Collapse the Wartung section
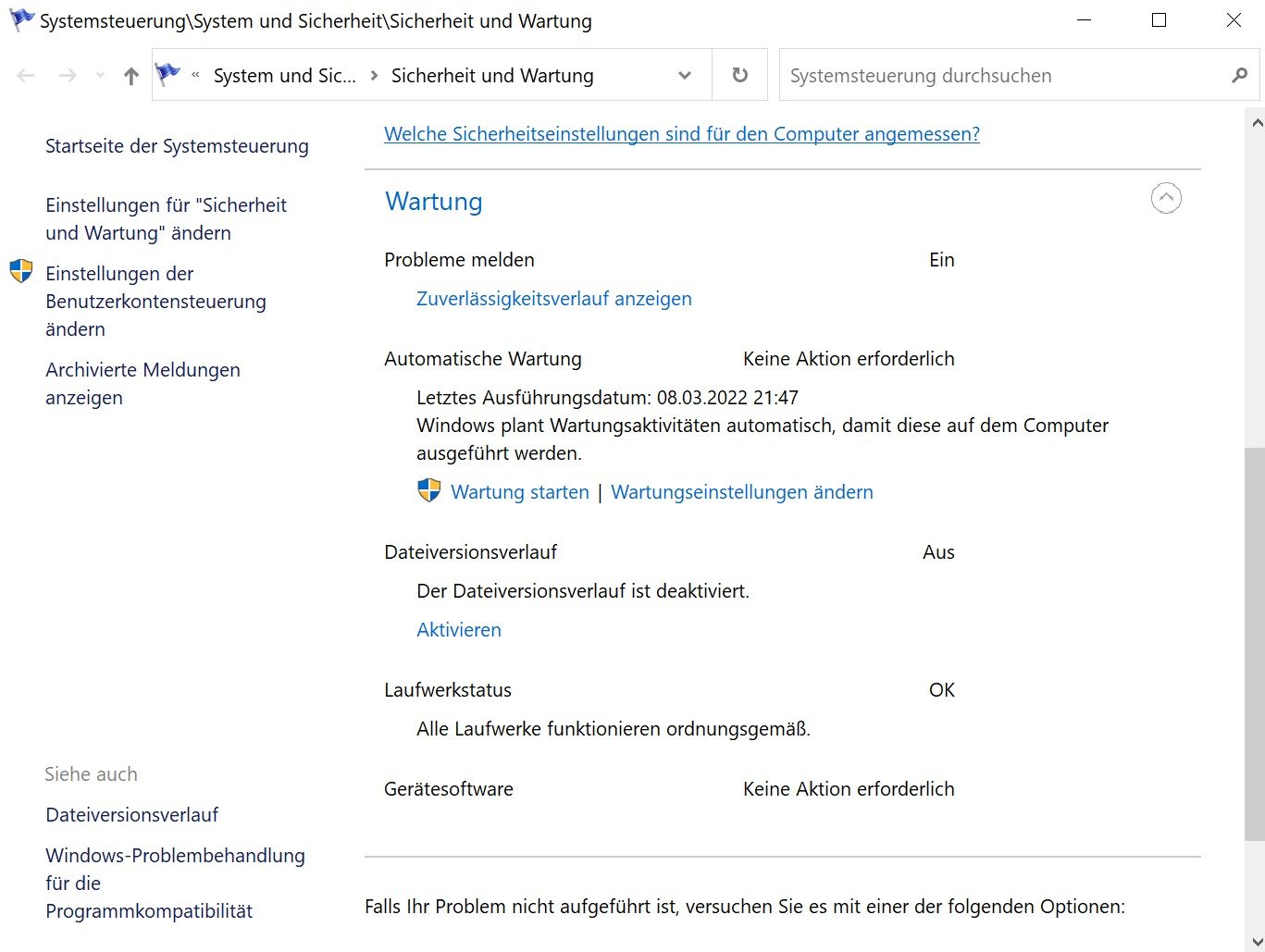The height and width of the screenshot is (952, 1265). point(1166,198)
